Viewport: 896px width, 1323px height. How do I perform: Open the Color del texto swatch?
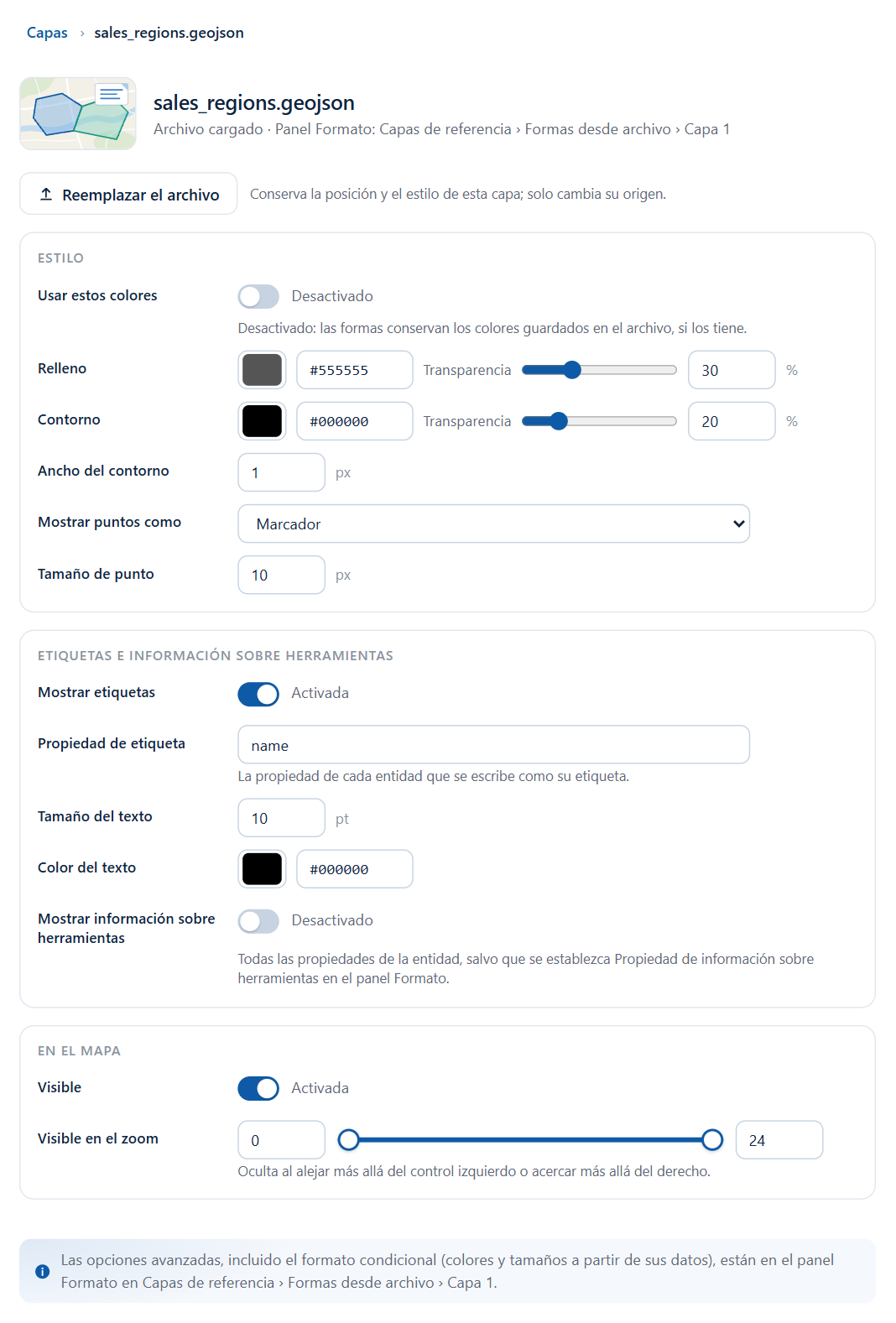[263, 869]
